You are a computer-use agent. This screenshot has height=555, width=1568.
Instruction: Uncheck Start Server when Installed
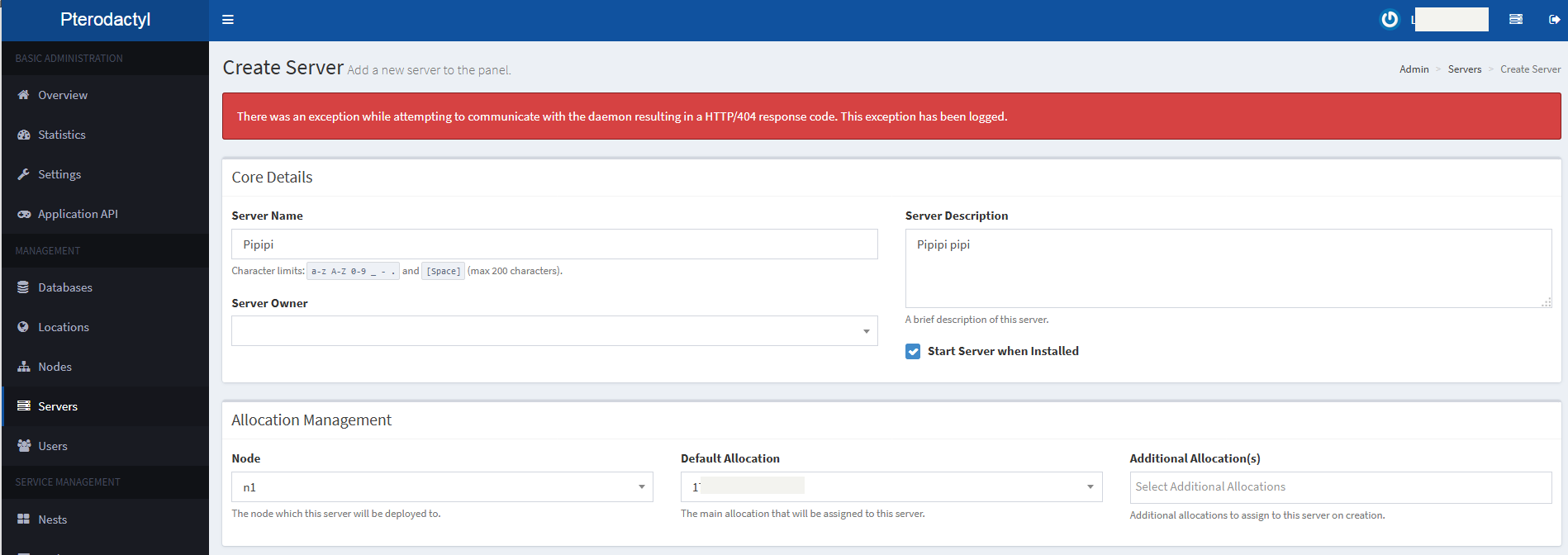[913, 352]
